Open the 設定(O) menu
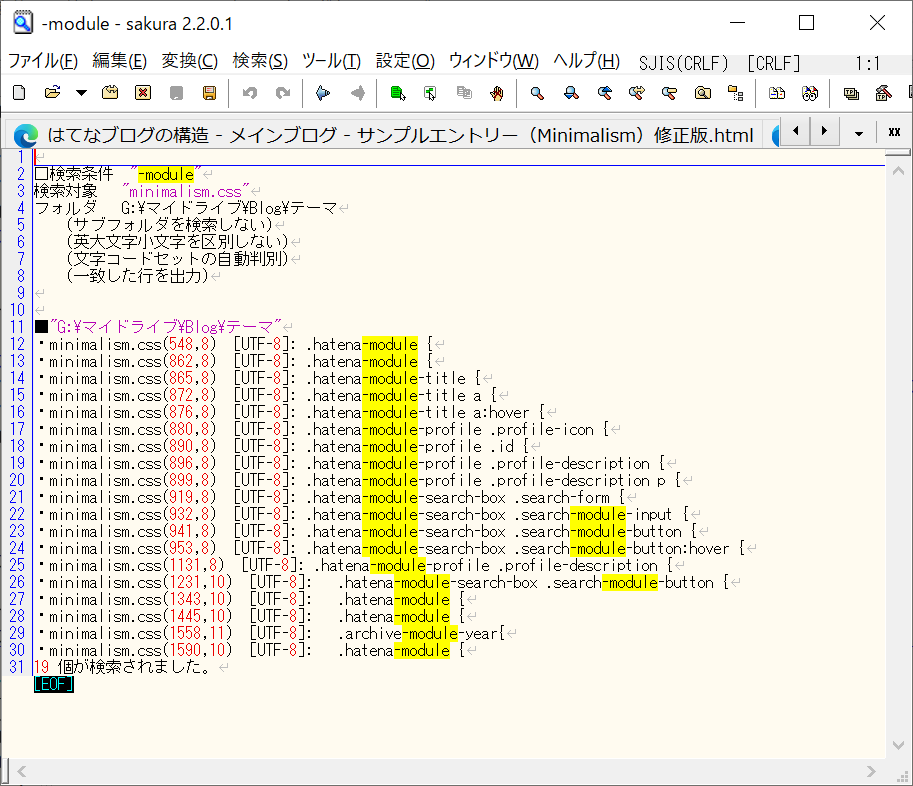 tap(405, 61)
